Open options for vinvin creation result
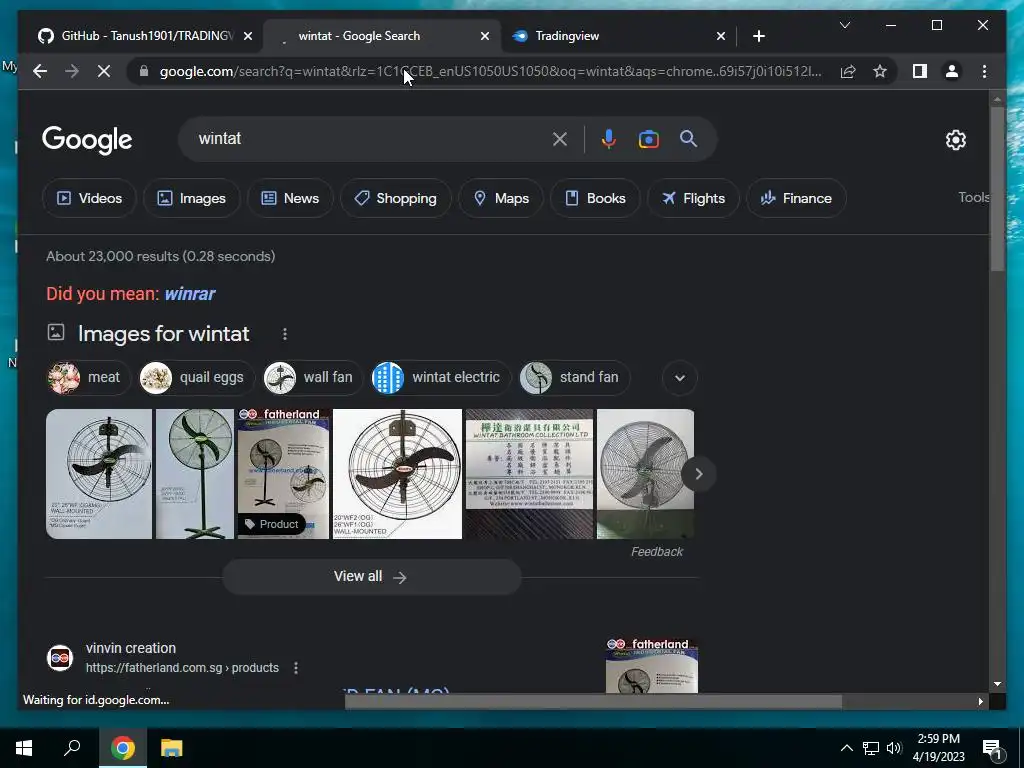1024x768 pixels. (x=296, y=667)
